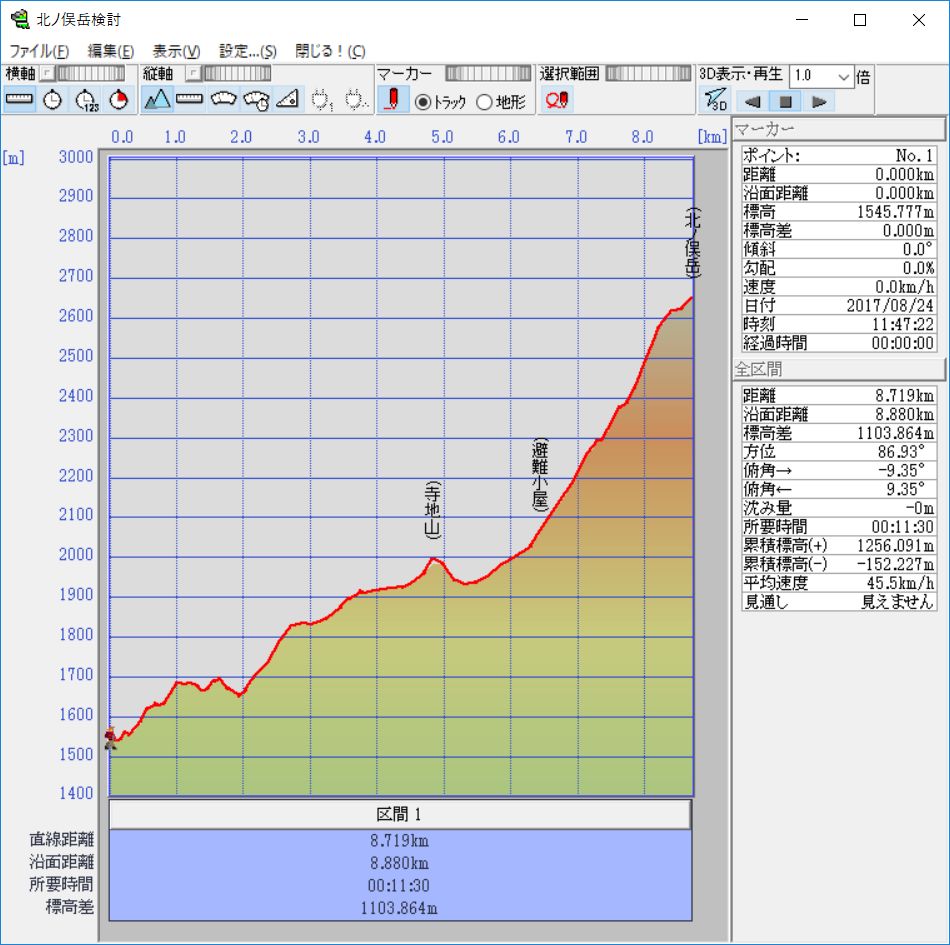
Task: Switch horizontal axis to clock time
Action: point(53,99)
